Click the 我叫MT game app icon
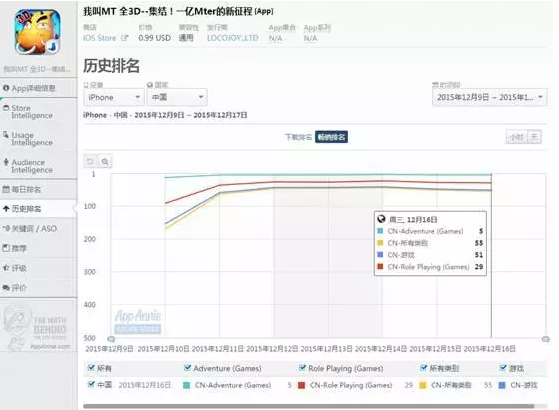Image resolution: width=559 pixels, height=410 pixels. [37, 32]
